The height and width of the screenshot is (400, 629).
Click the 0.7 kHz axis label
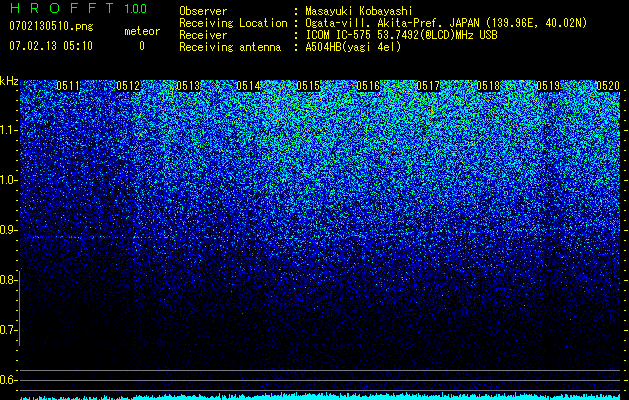tap(8, 330)
